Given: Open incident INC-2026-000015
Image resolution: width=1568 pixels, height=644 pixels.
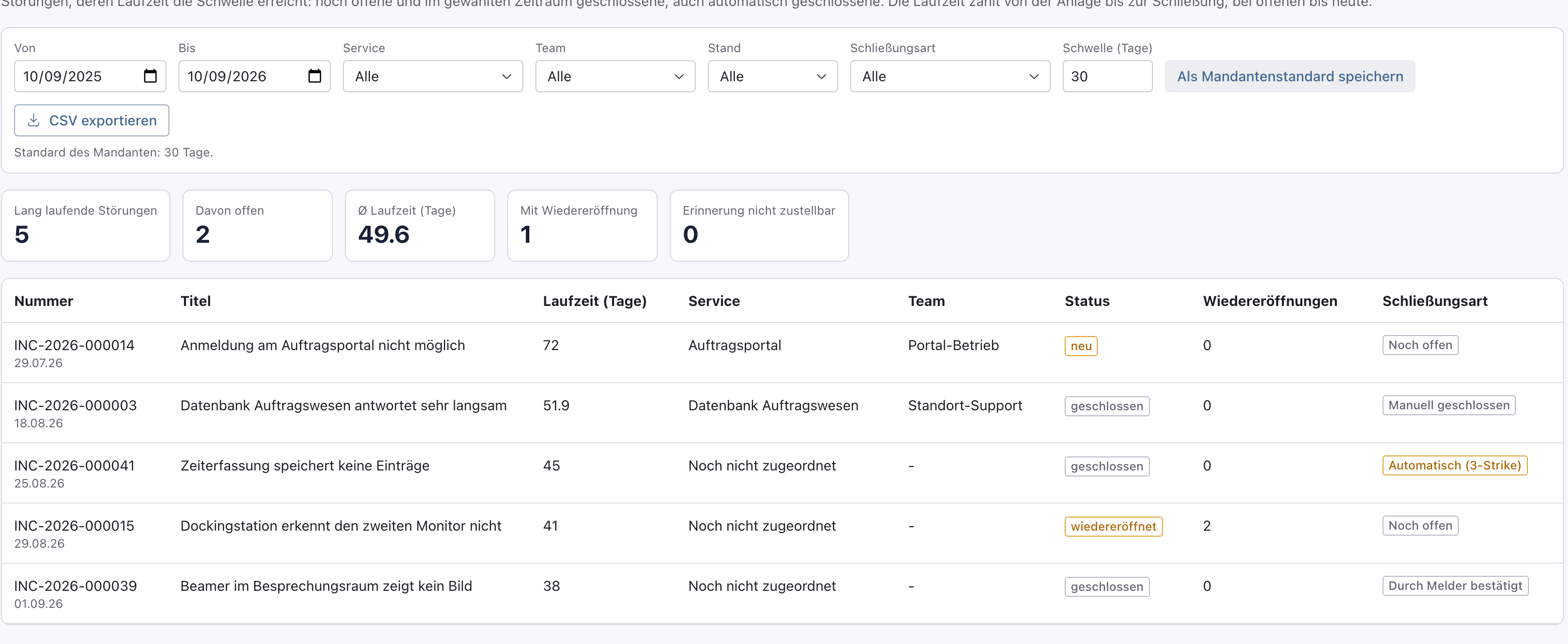Looking at the screenshot, I should [x=74, y=526].
